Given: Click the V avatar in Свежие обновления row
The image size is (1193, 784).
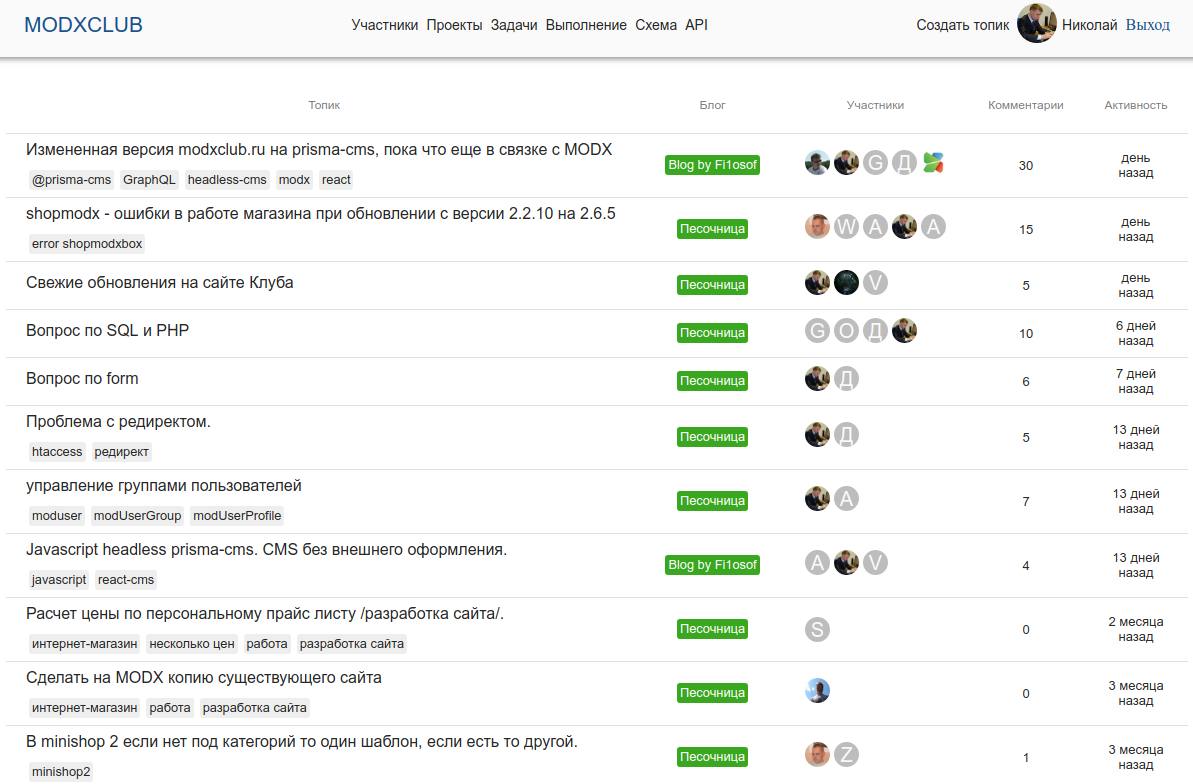Looking at the screenshot, I should (x=875, y=282).
